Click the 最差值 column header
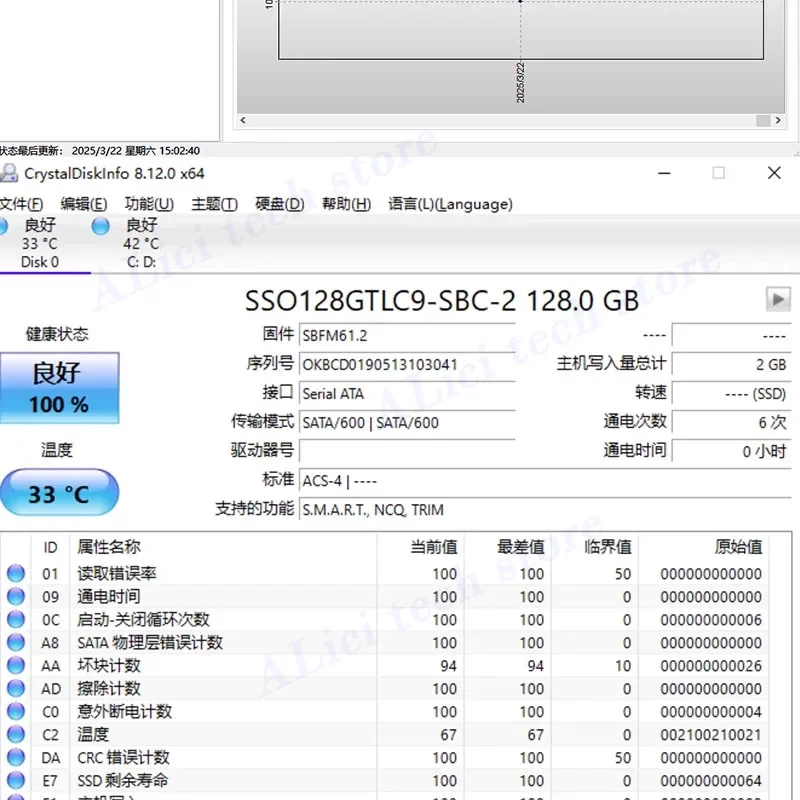800x800 pixels. tap(508, 547)
